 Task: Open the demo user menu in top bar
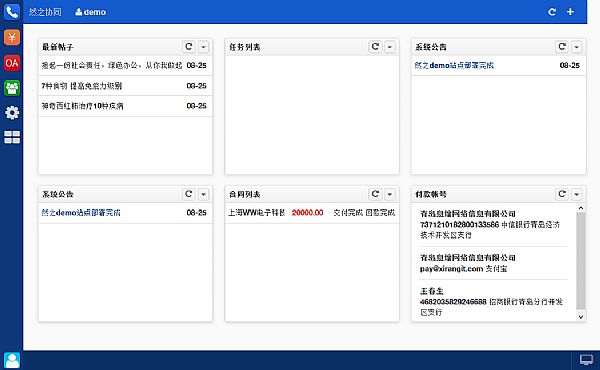(x=90, y=12)
